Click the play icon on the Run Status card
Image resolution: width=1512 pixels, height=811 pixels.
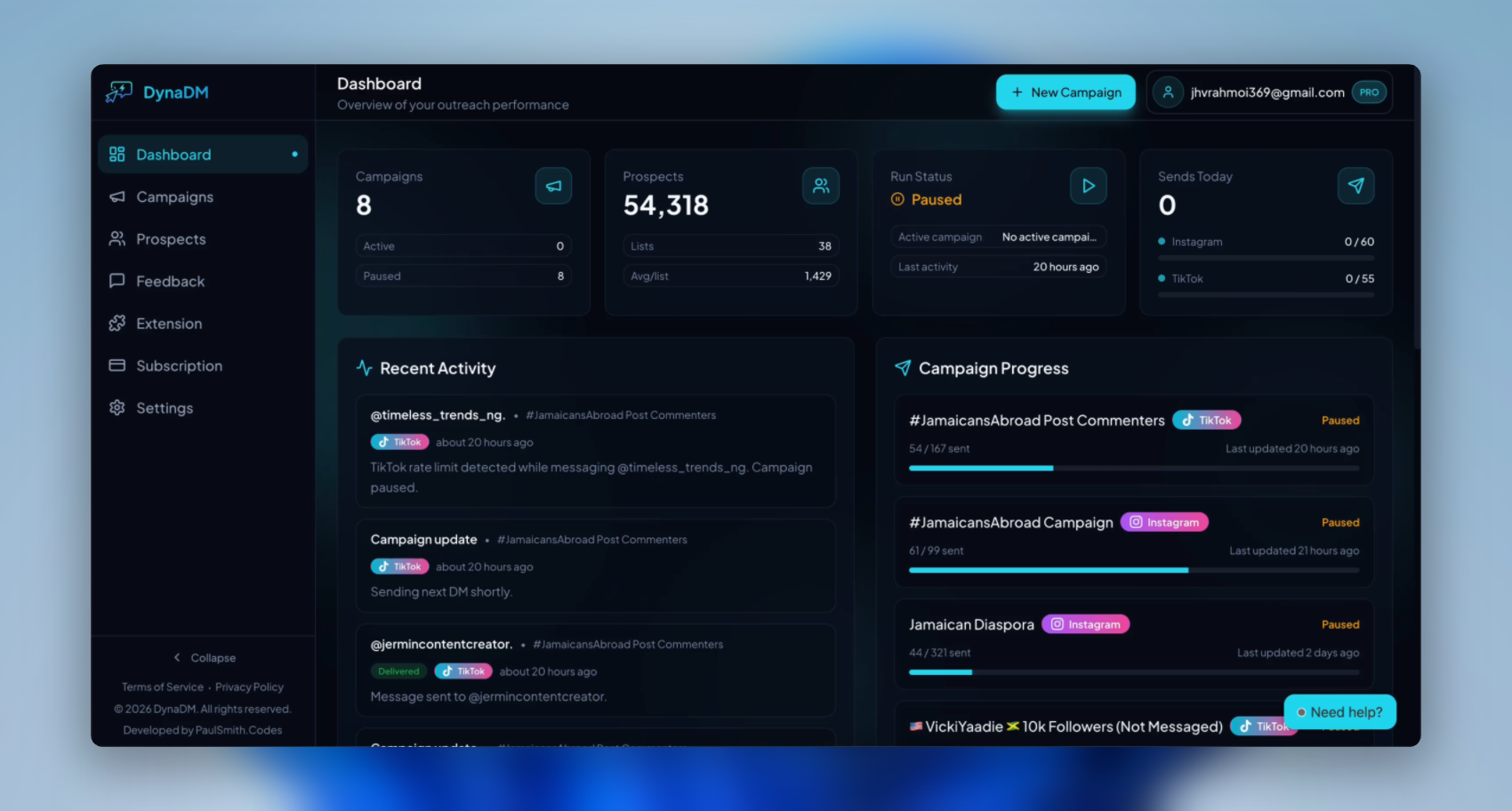pos(1089,186)
